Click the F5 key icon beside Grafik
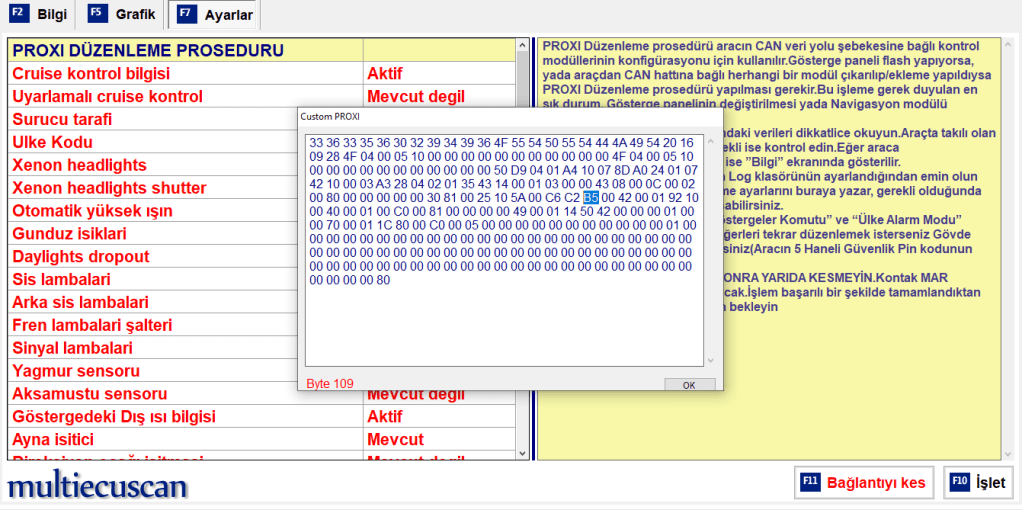1022x510 pixels. (x=97, y=14)
